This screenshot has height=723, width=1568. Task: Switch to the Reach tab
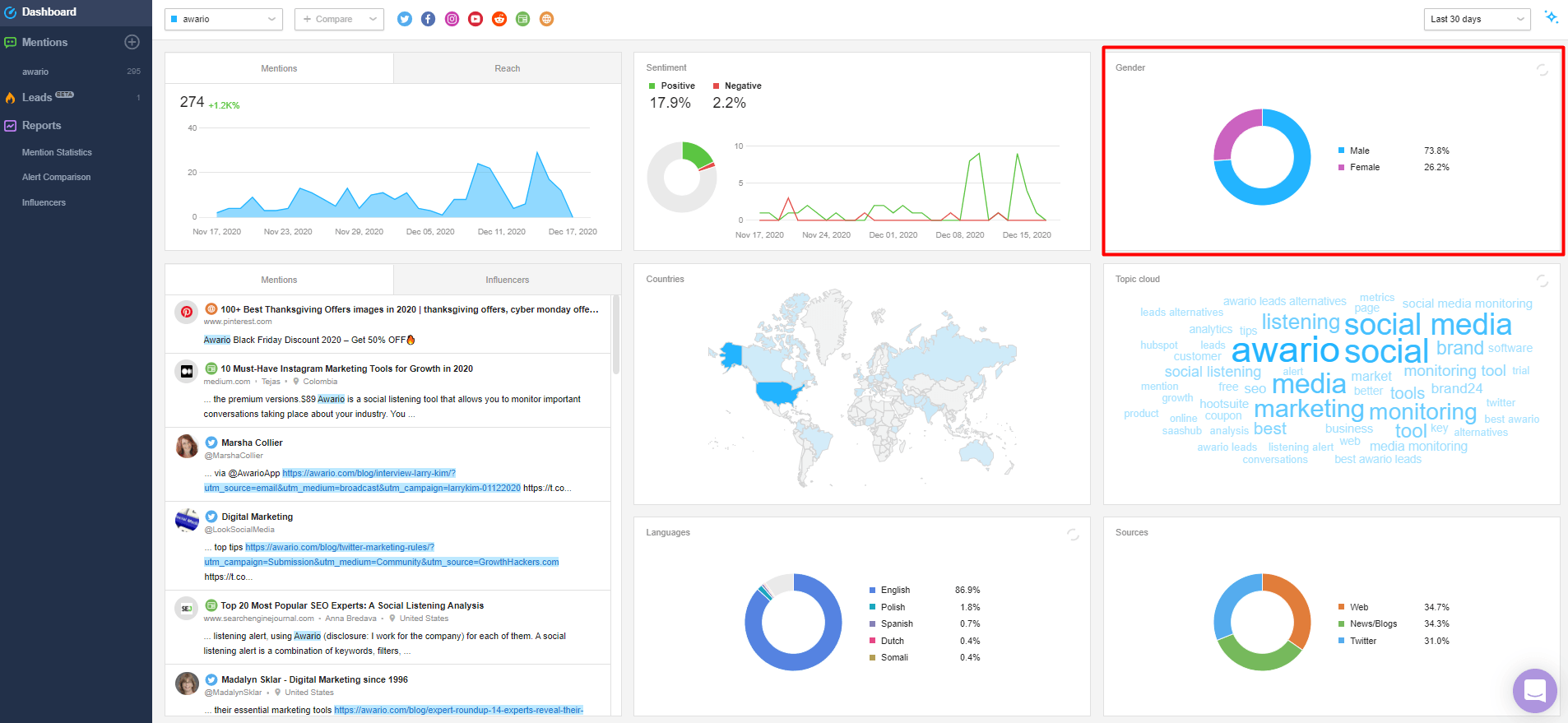[507, 68]
